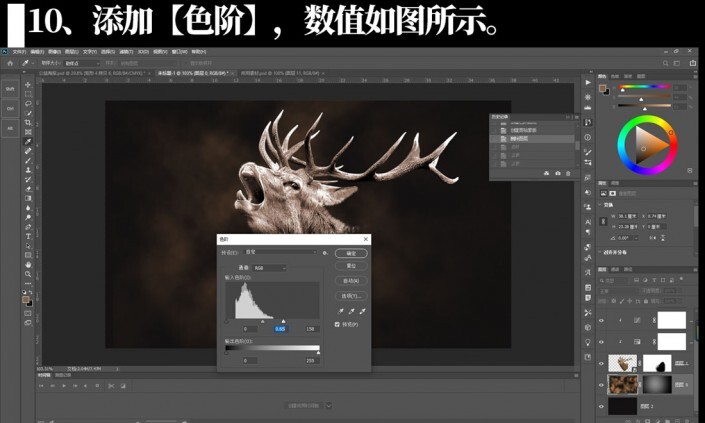Screen dimensions: 705x423
Task: Hide the second adjustment layer via eye icon
Action: pyautogui.click(x=601, y=342)
